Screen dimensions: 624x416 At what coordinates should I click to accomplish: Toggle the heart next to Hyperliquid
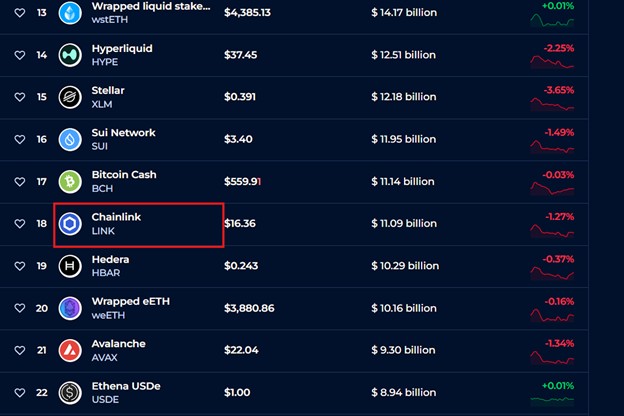(x=20, y=55)
